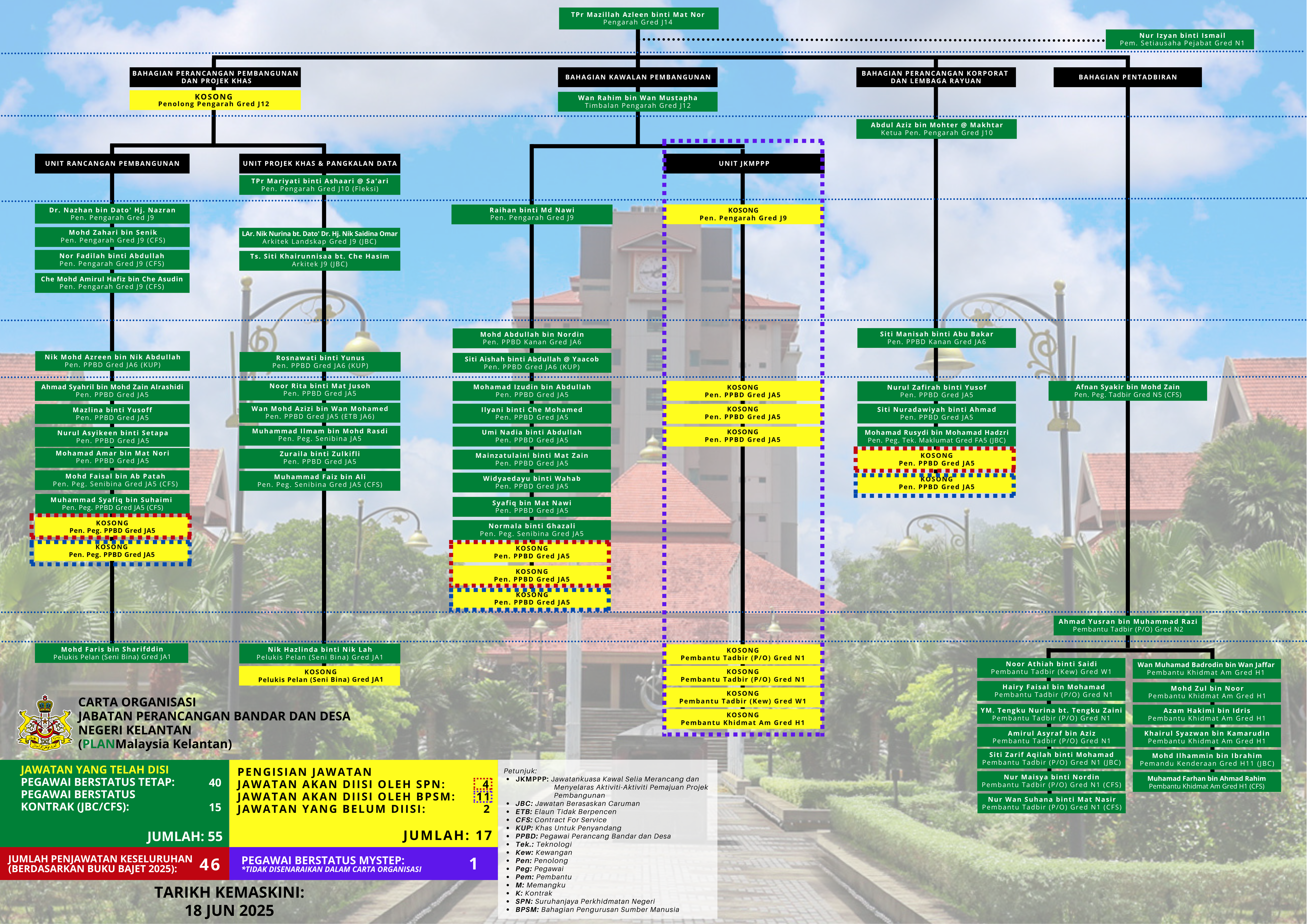The height and width of the screenshot is (924, 1307).
Task: Select Ilyani binti Che Mohamed box
Action: coord(532,413)
